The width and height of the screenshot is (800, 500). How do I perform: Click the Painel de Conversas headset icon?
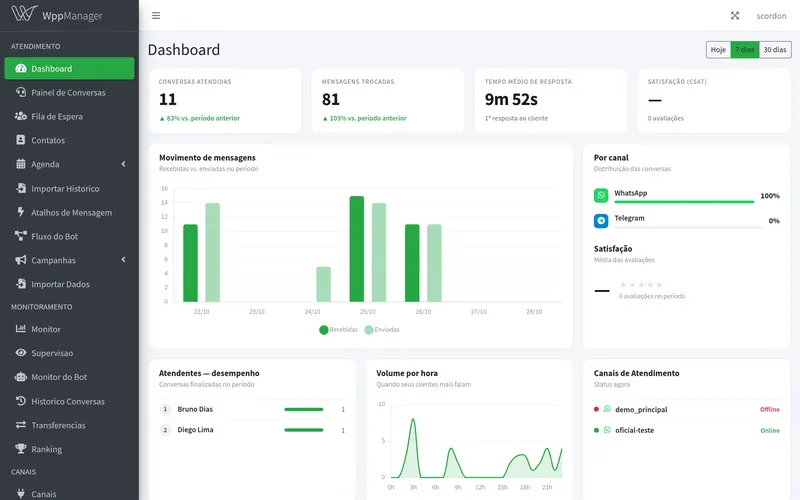[x=21, y=92]
